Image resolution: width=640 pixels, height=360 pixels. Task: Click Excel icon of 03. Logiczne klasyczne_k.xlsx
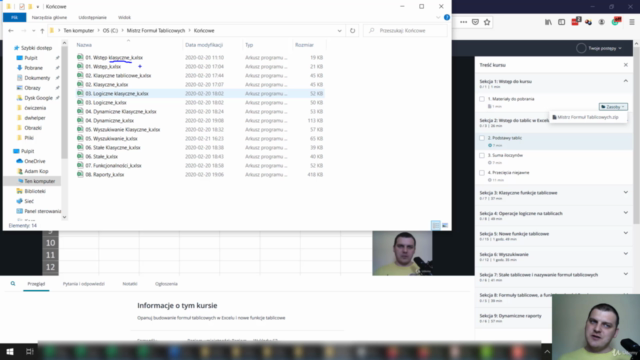tap(80, 93)
